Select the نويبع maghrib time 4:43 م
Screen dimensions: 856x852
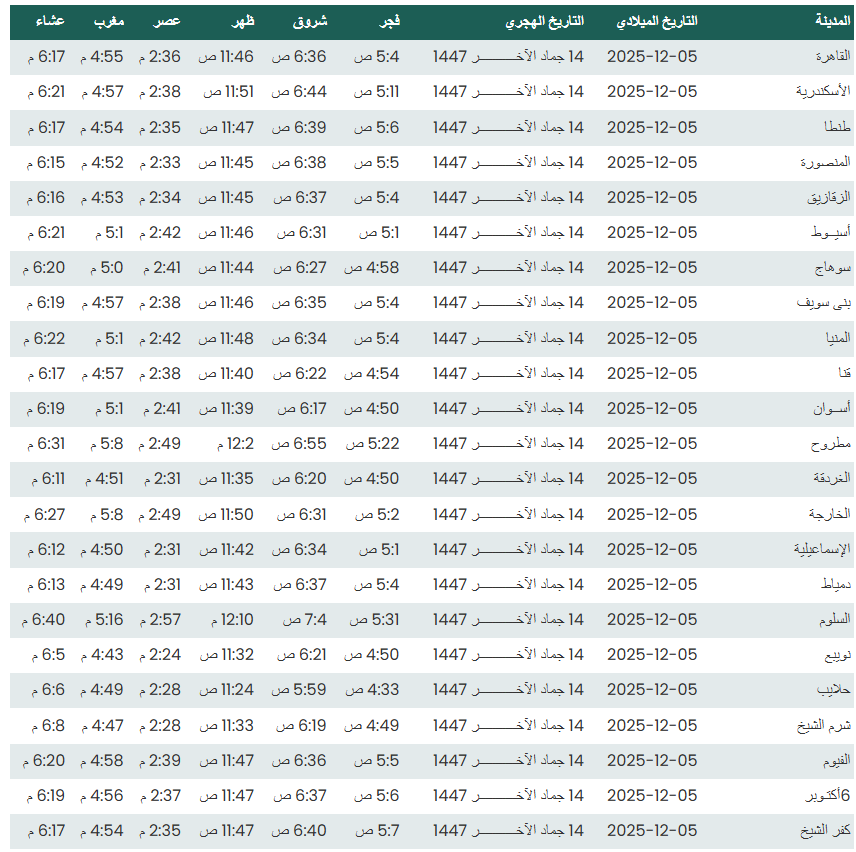pos(106,655)
